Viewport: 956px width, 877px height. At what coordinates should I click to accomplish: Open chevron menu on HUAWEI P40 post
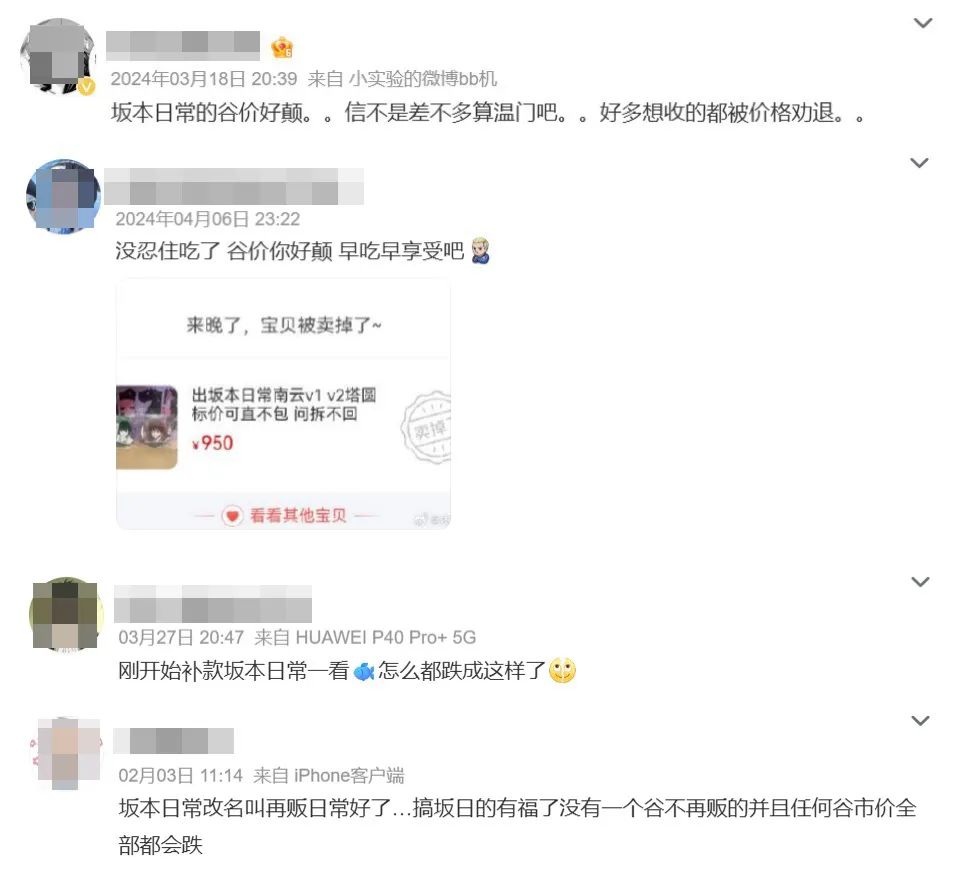click(920, 581)
